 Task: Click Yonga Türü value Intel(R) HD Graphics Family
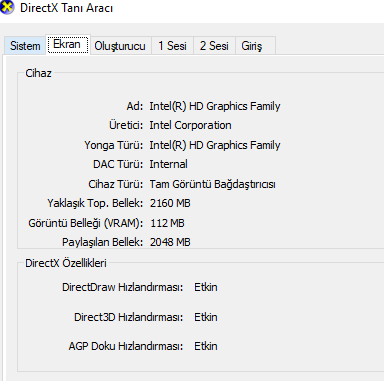(215, 145)
